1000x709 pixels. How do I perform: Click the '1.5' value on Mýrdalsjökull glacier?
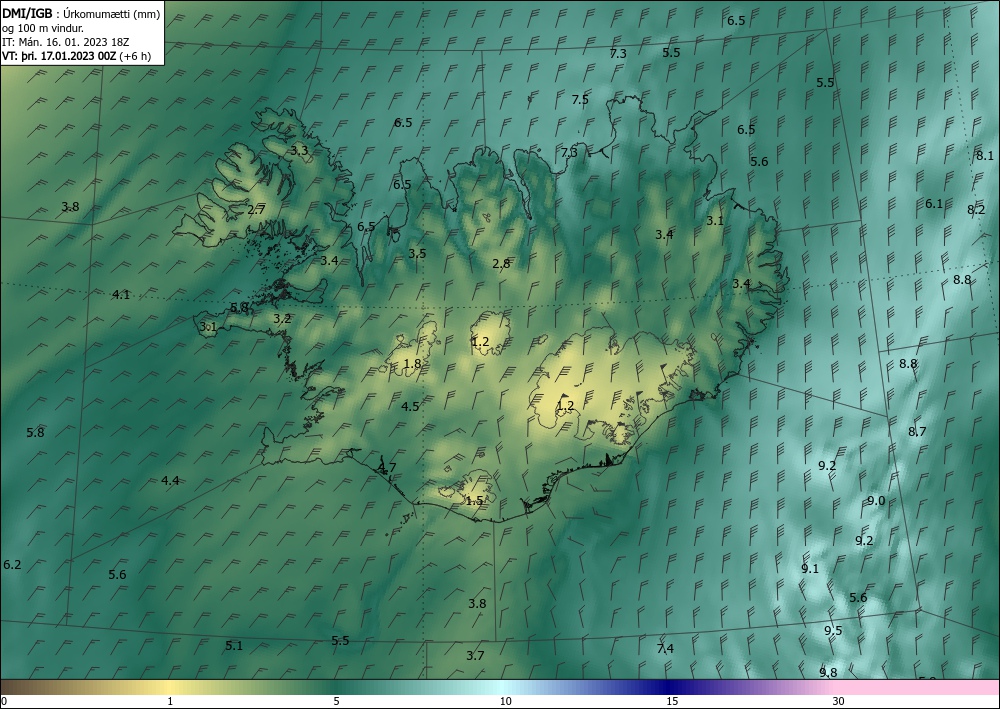pos(474,501)
